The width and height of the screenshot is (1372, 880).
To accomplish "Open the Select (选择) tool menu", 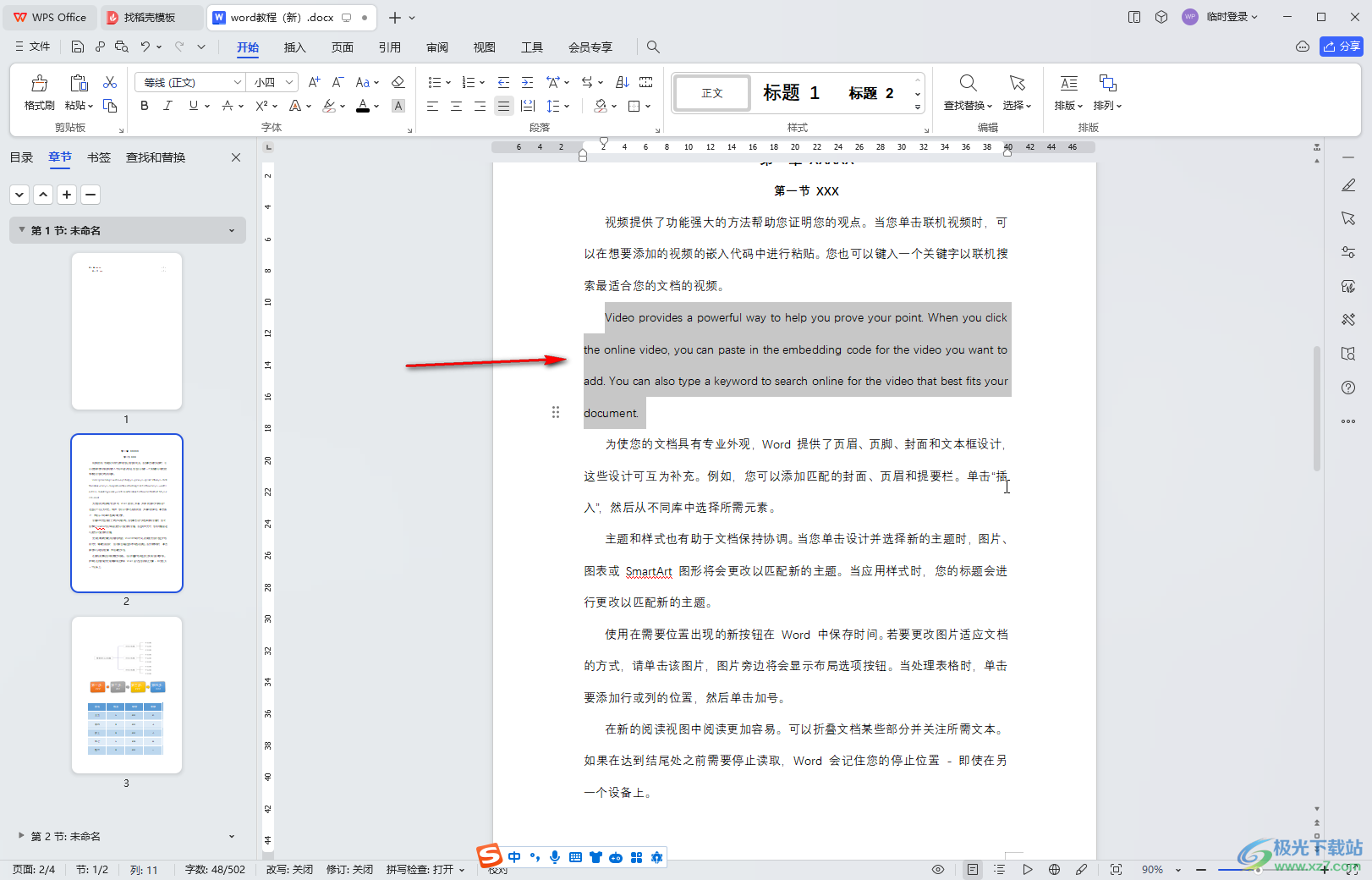I will 1017,92.
